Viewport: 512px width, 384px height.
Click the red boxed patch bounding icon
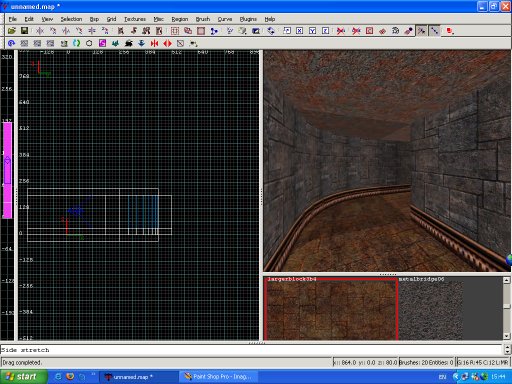click(x=369, y=31)
